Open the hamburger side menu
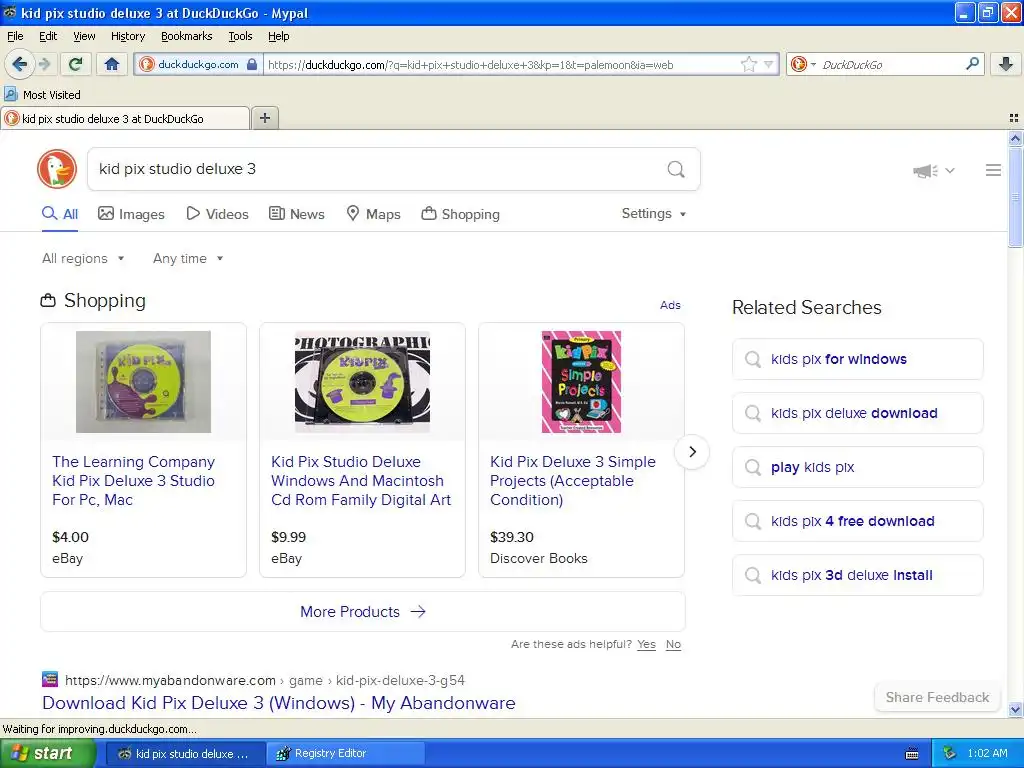Viewport: 1024px width, 768px height. 993,170
